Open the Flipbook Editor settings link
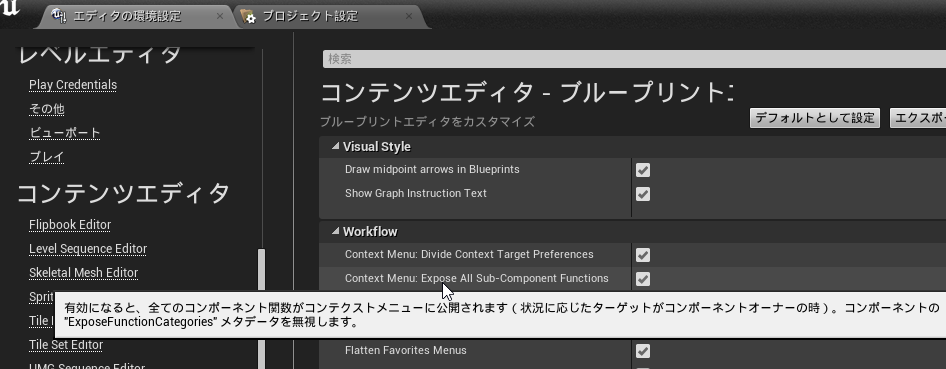This screenshot has width=946, height=369. tap(70, 225)
